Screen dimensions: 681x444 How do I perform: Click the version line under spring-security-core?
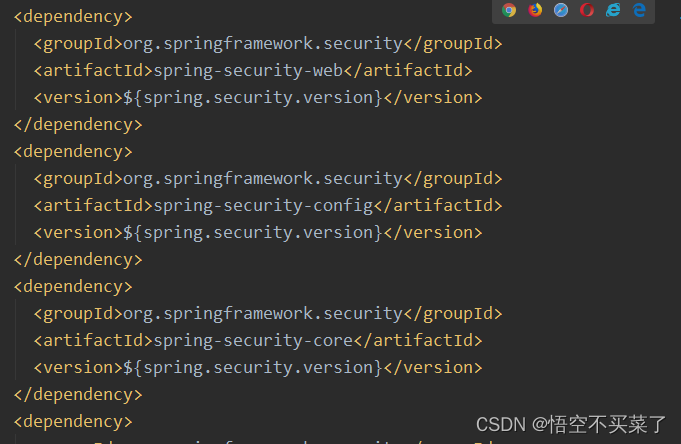250,367
